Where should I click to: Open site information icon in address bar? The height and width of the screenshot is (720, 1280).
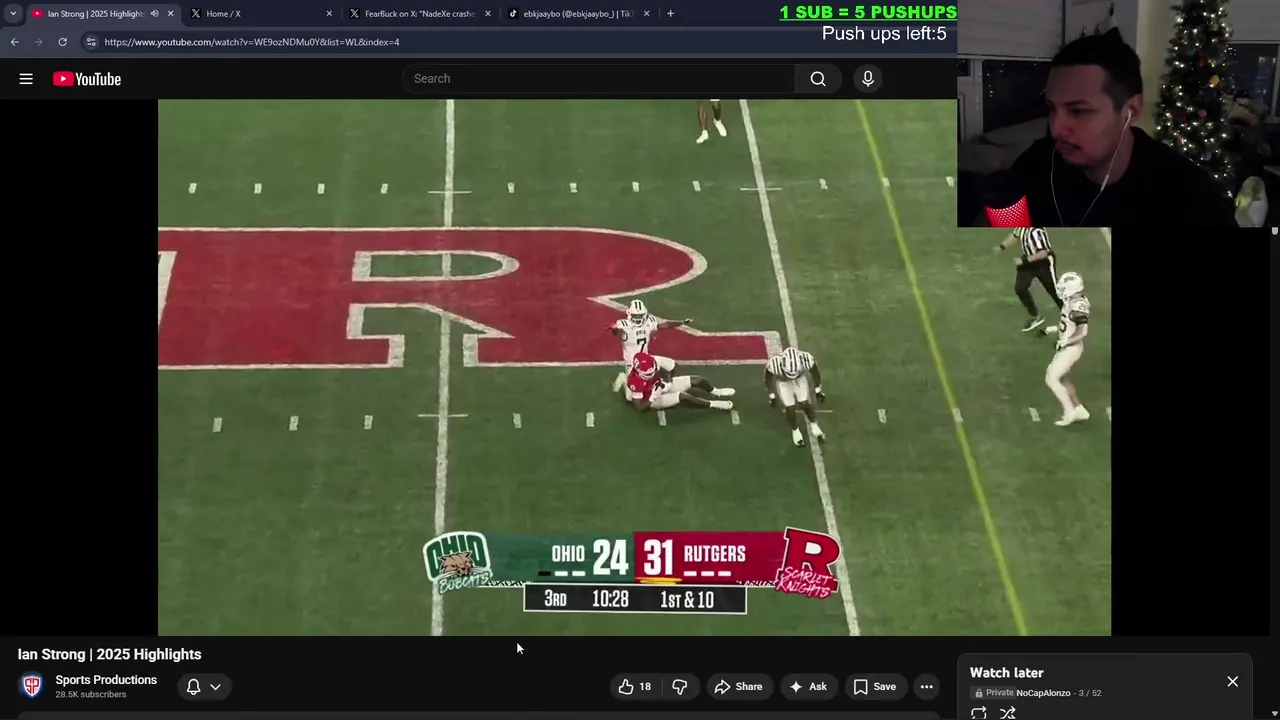91,42
